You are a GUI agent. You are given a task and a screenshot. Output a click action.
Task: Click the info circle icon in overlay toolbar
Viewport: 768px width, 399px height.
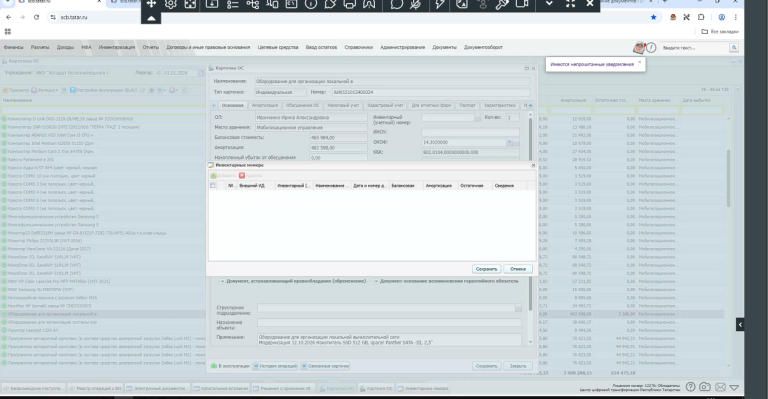(311, 4)
